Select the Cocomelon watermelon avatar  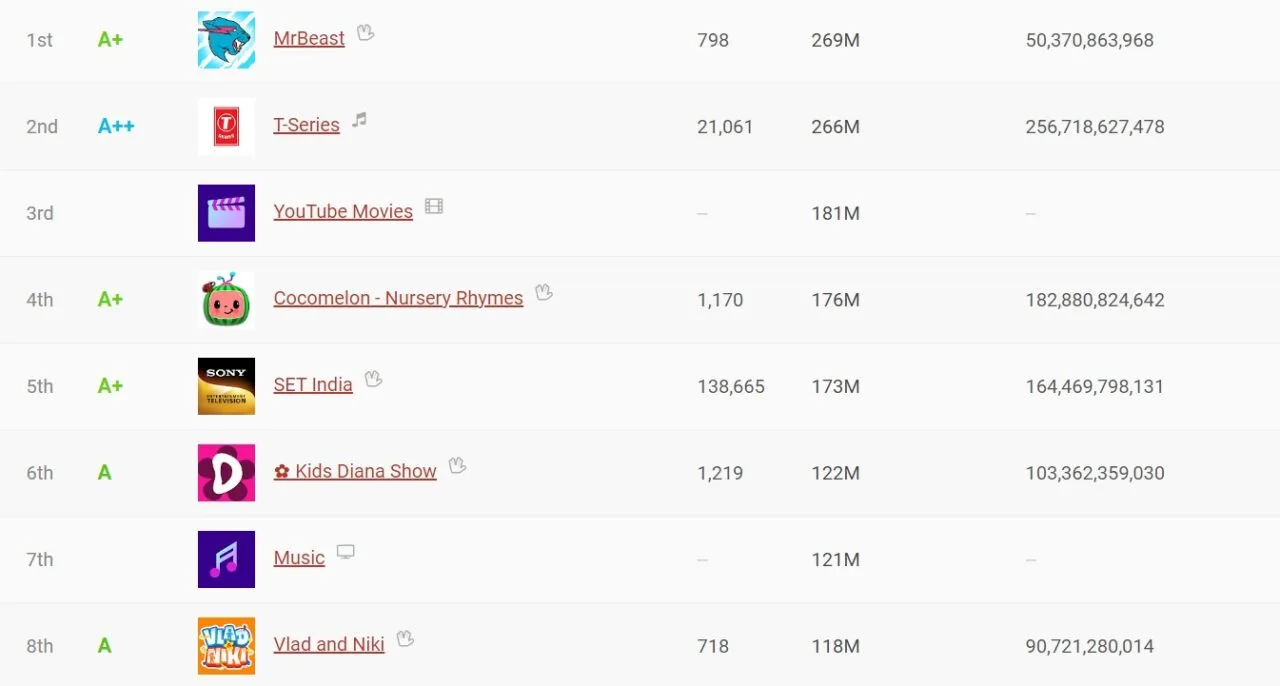click(x=226, y=300)
